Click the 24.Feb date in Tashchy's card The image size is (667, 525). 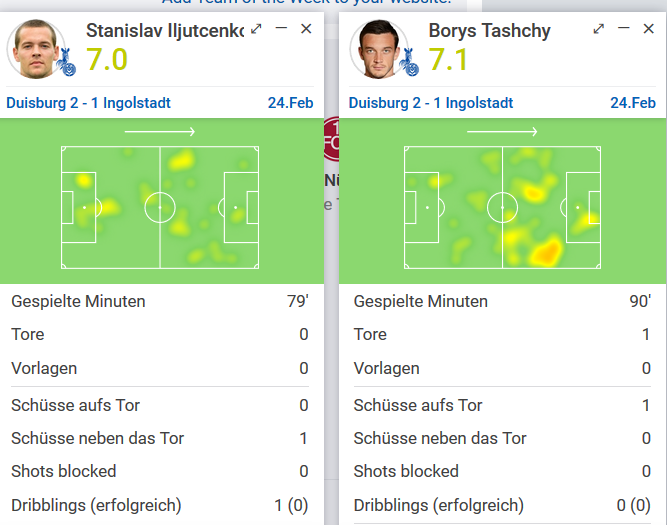tap(633, 103)
